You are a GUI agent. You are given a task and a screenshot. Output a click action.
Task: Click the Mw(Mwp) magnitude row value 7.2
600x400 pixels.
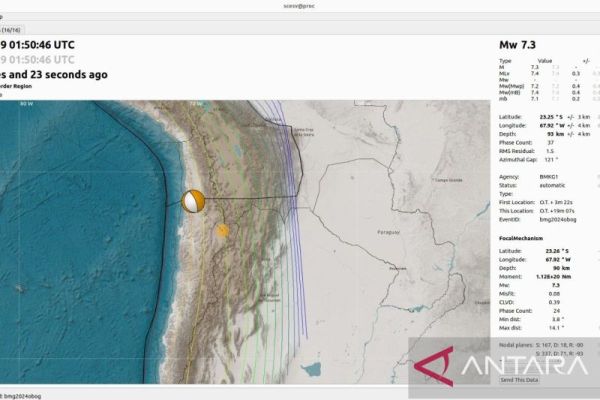(x=535, y=86)
